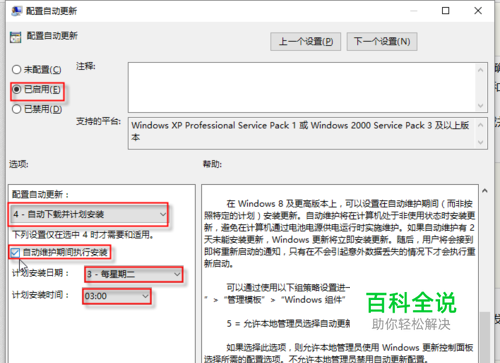
Task: Click inside the 注释 comment text box
Action: [x=302, y=87]
